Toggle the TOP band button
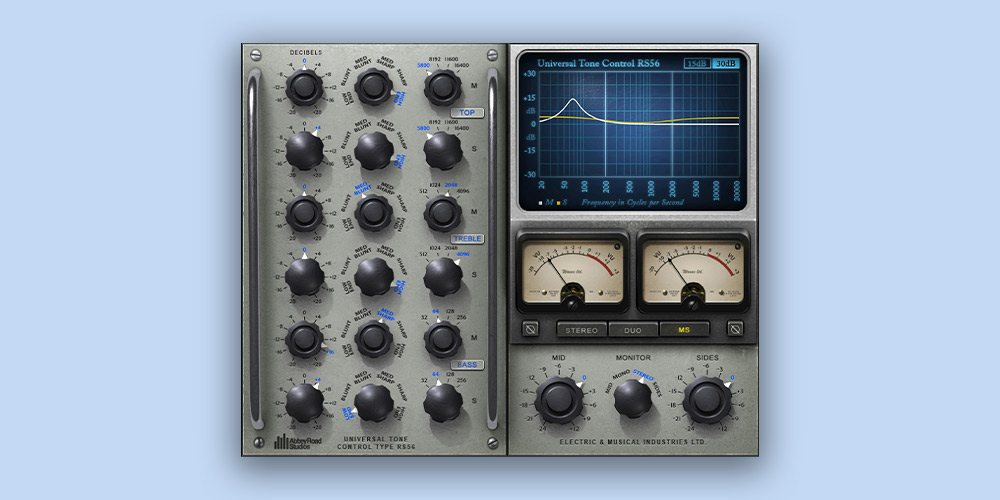 click(467, 113)
